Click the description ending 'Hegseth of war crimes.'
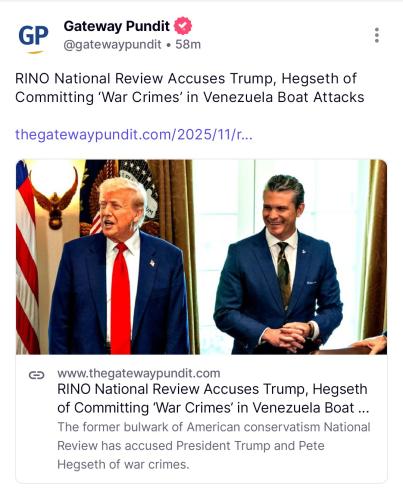The image size is (403, 500). pos(123,464)
